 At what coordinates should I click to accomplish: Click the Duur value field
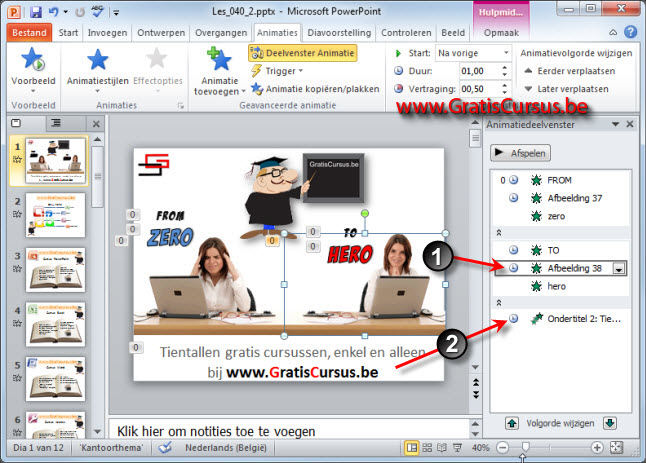(480, 71)
